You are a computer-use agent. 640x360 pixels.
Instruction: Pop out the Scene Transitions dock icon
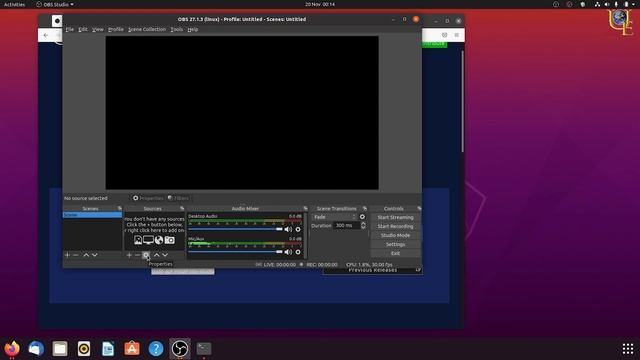point(364,209)
